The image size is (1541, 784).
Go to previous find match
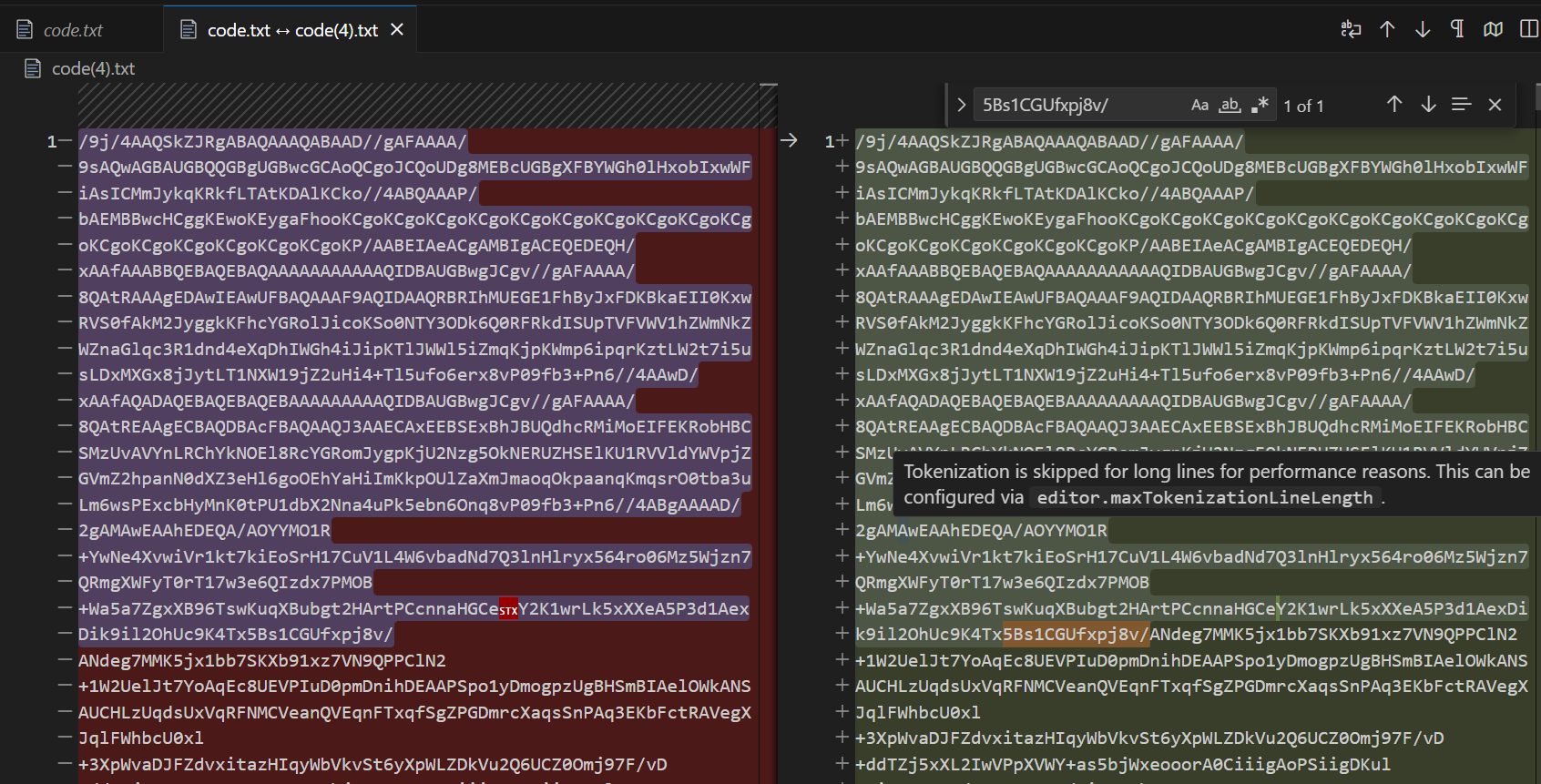tap(1394, 105)
